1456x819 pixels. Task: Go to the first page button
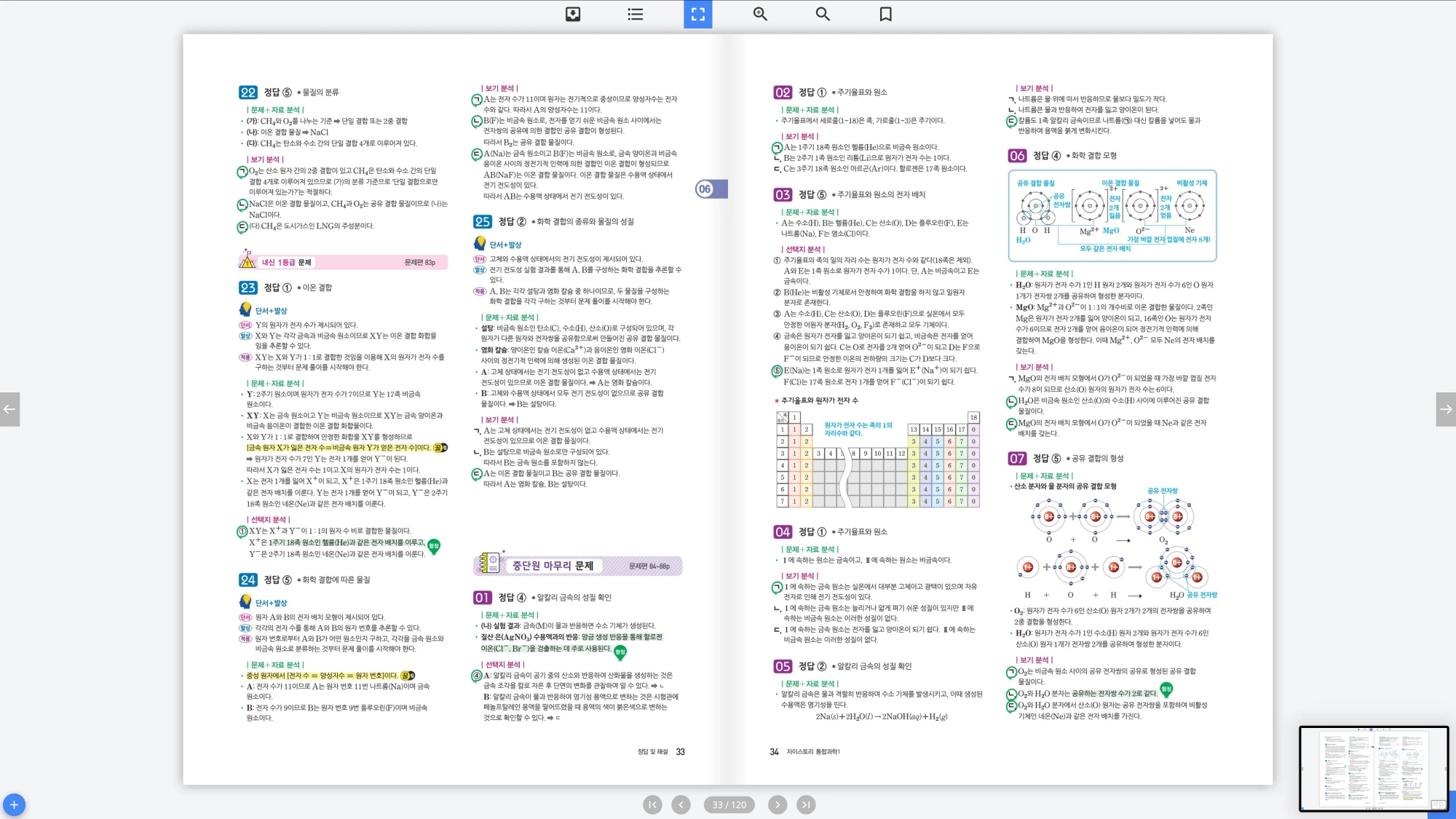tap(652, 804)
